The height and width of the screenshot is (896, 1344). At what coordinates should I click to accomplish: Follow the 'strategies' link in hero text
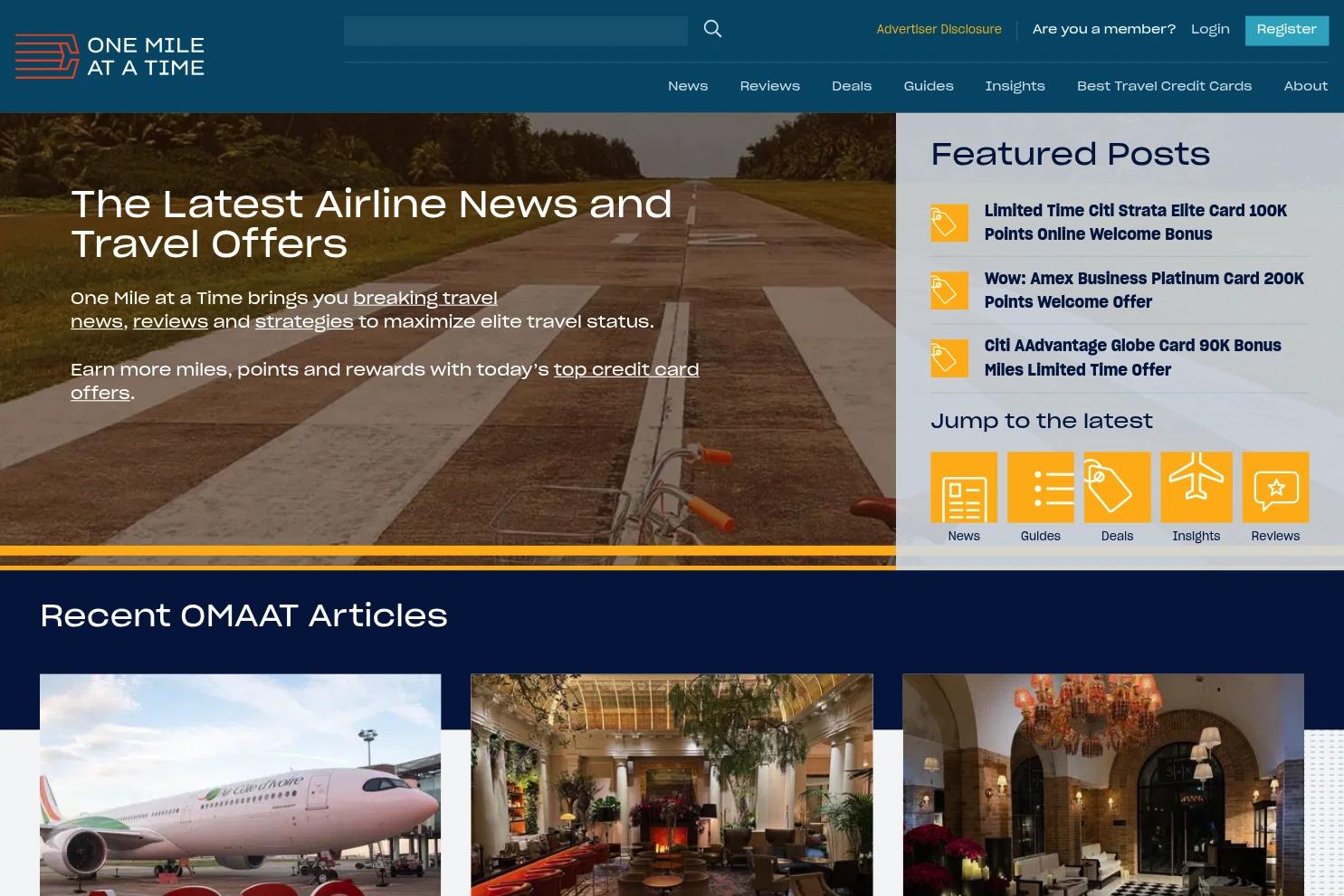(304, 322)
